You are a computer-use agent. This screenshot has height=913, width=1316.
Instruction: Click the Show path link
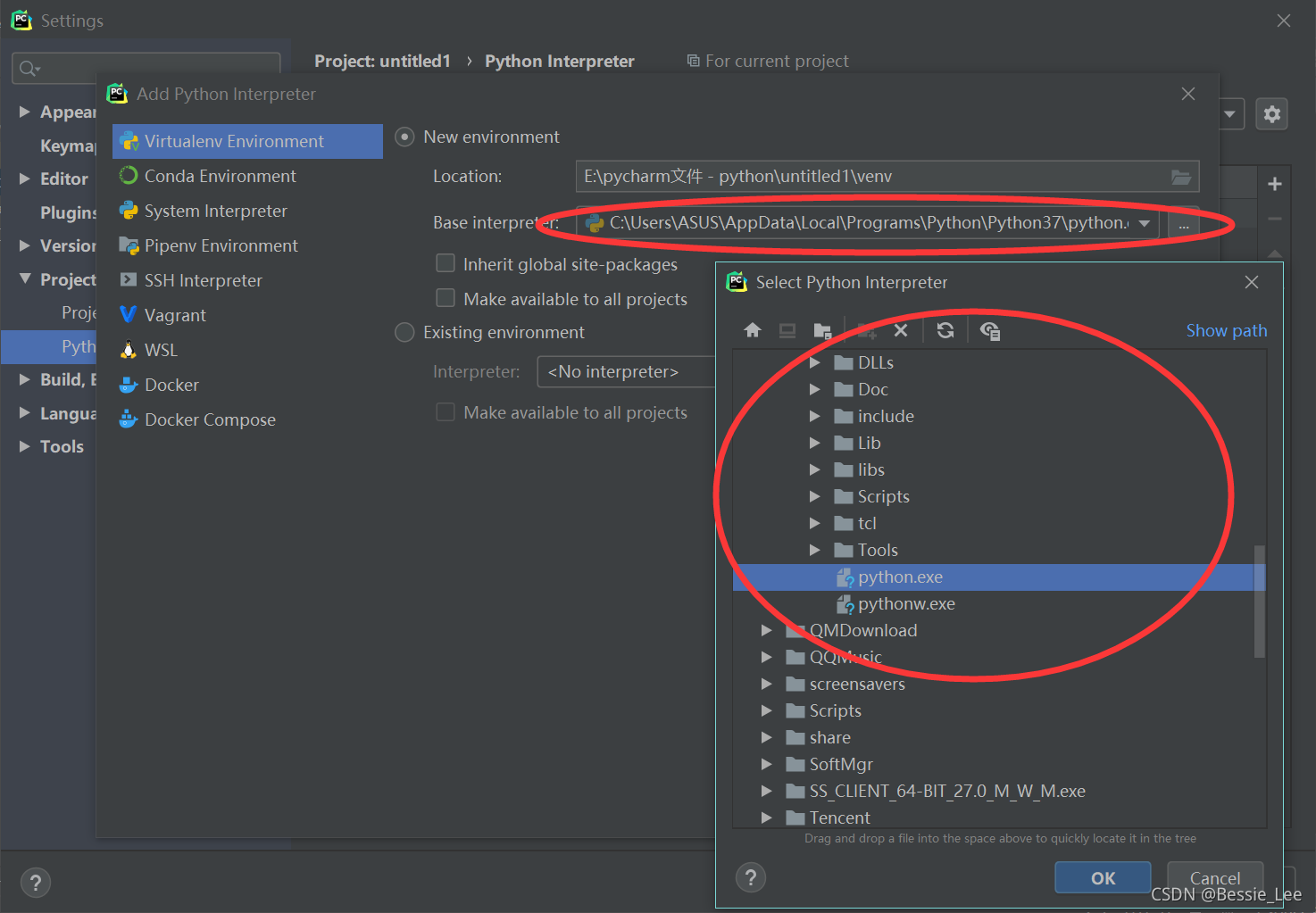[x=1227, y=330]
